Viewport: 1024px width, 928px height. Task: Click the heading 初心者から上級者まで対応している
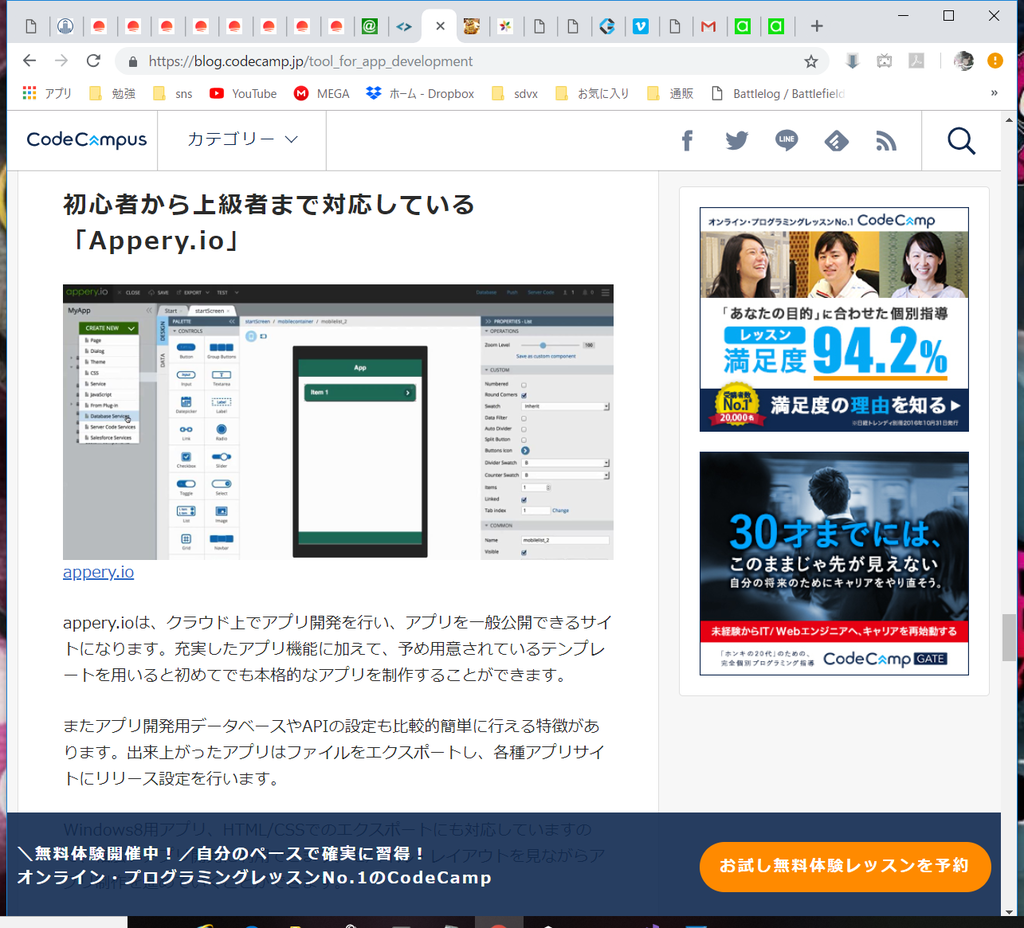pos(269,204)
